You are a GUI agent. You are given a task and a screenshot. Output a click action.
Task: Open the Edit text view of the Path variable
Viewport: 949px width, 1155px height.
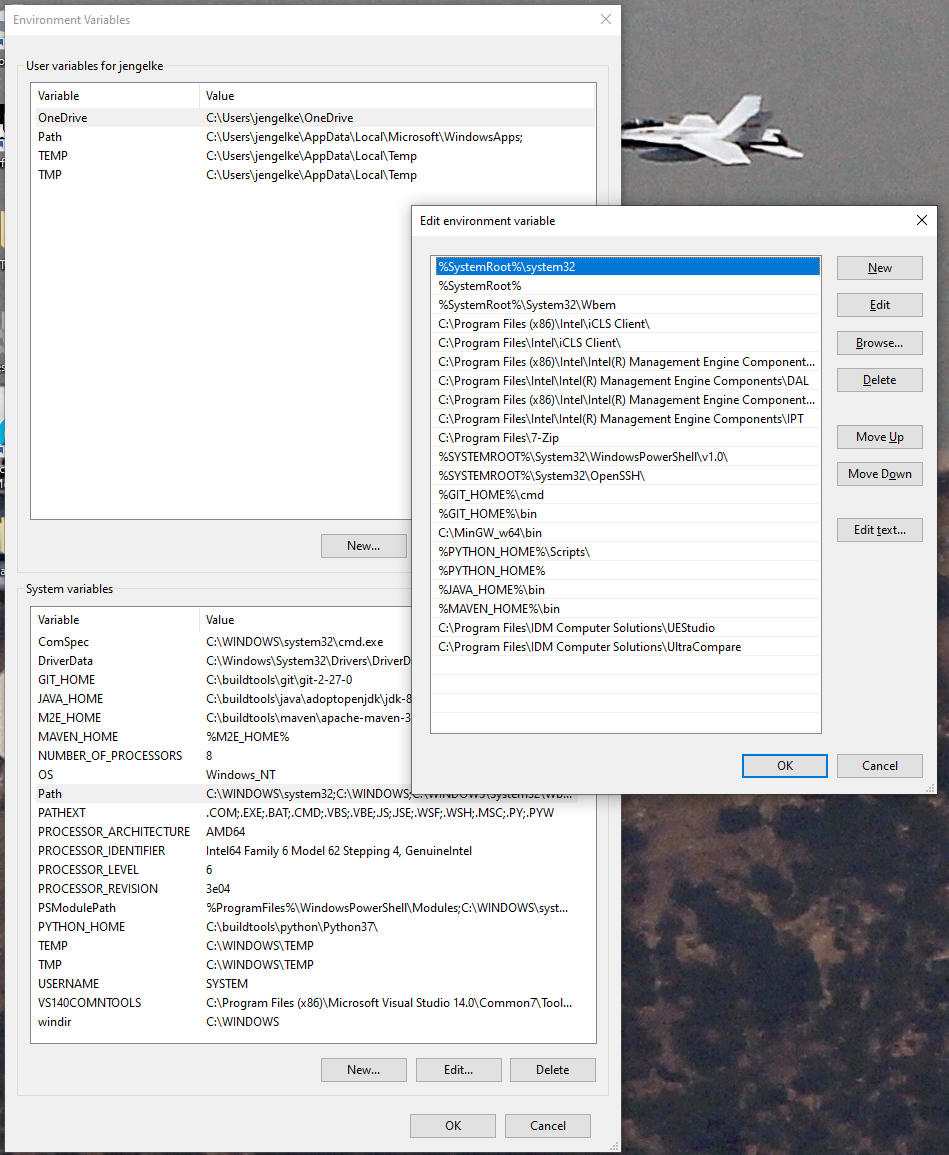[878, 529]
